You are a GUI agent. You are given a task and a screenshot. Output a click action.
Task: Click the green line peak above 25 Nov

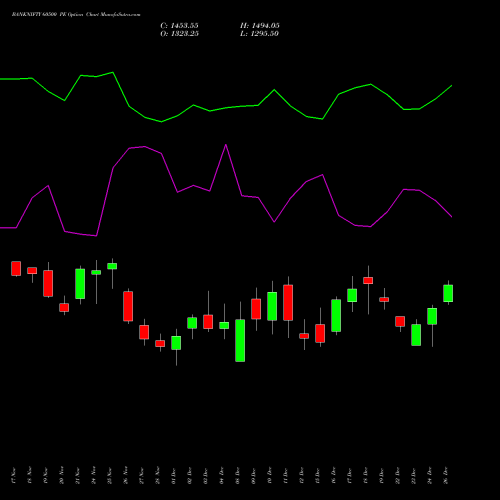[113, 72]
